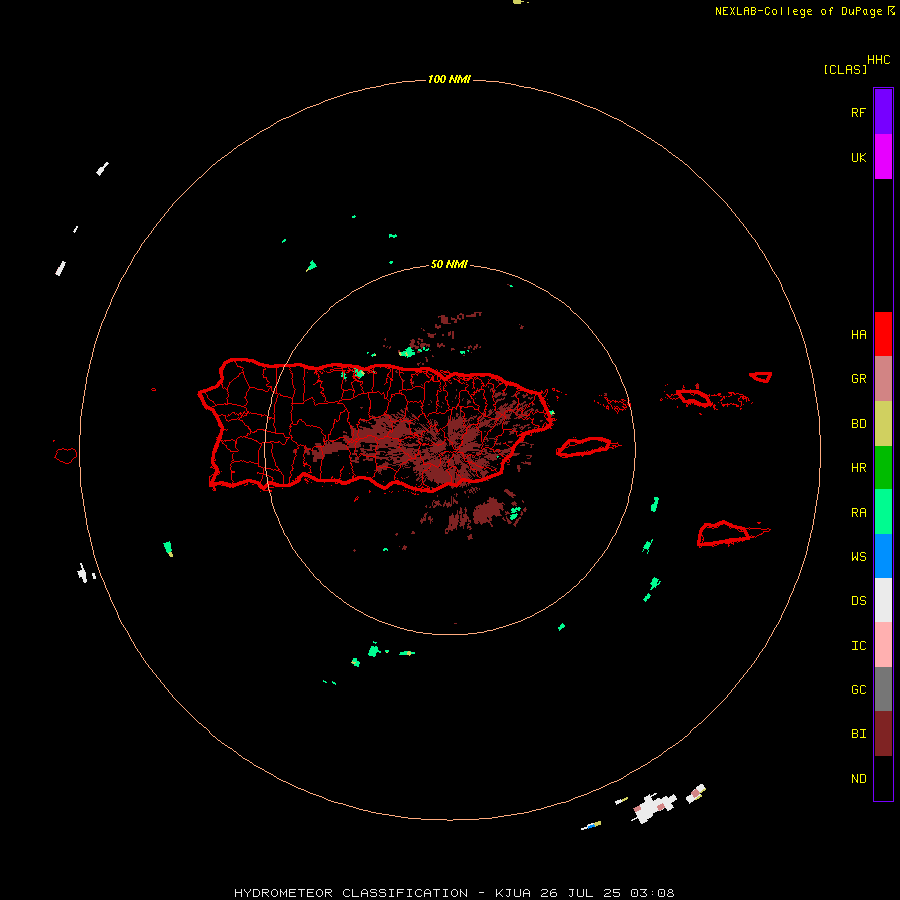This screenshot has width=900, height=900.
Task: Click the Mona Island outline west of Puerto Rico
Action: point(66,456)
